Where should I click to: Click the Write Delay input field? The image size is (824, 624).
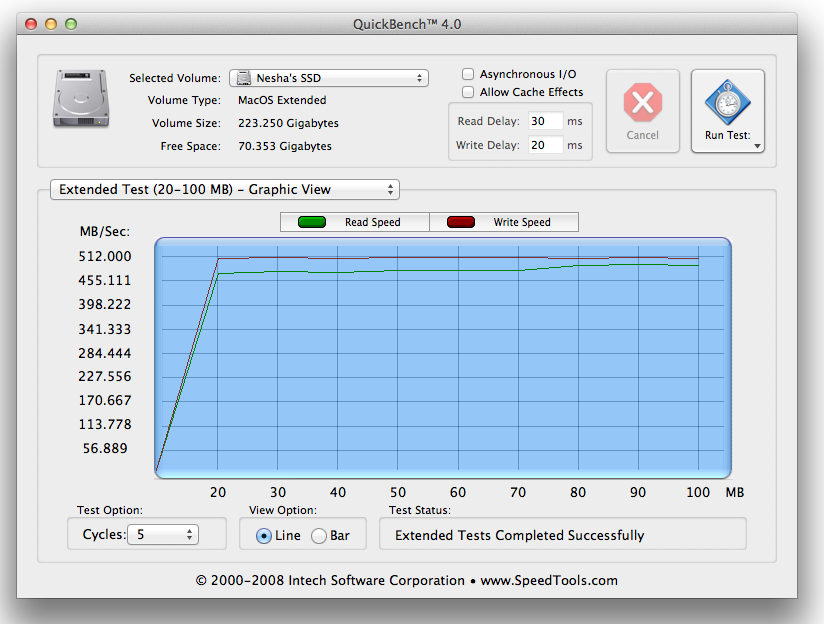coord(545,145)
